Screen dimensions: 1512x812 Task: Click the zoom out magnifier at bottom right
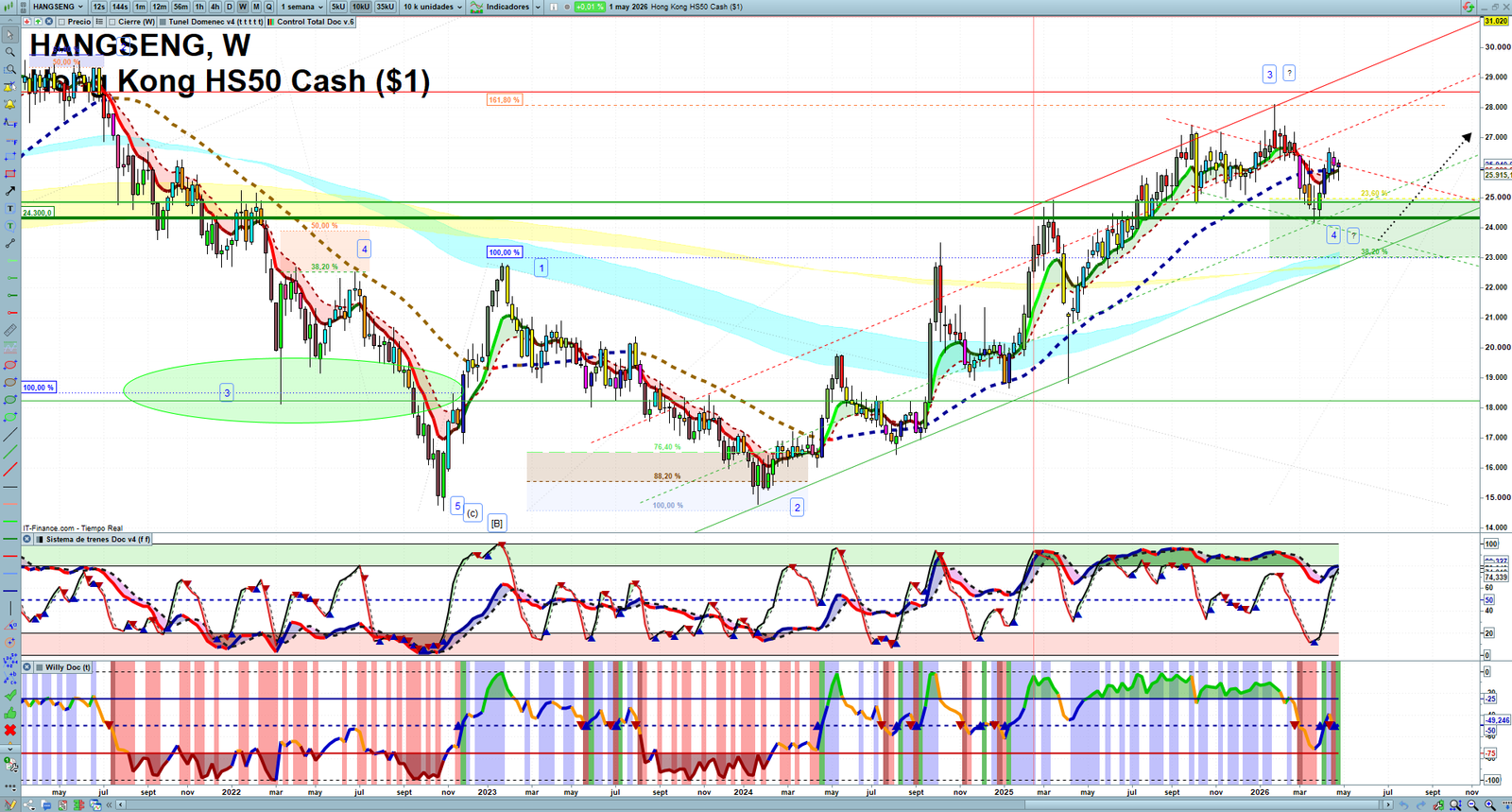pos(1472,805)
